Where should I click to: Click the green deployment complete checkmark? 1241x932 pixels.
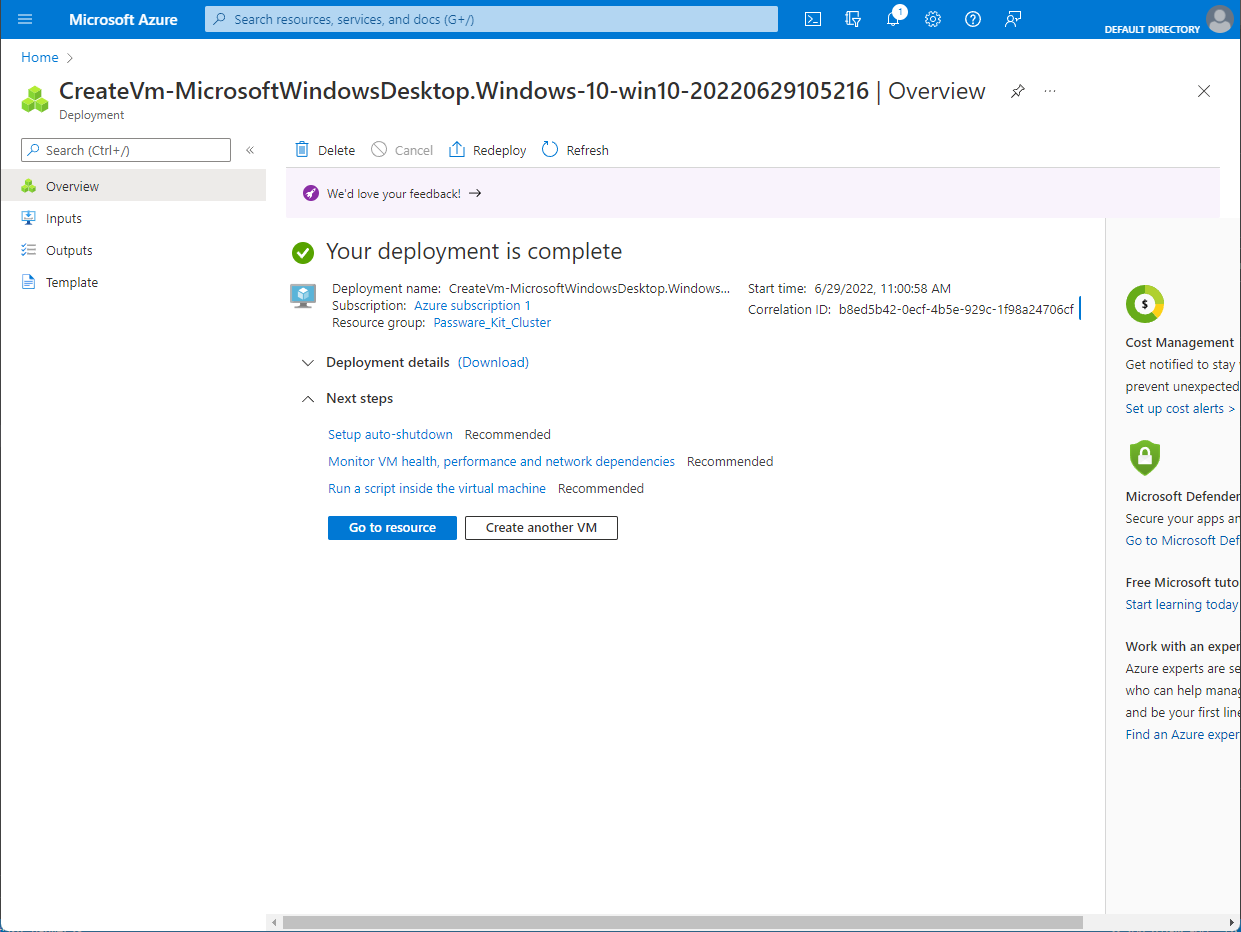(x=303, y=252)
